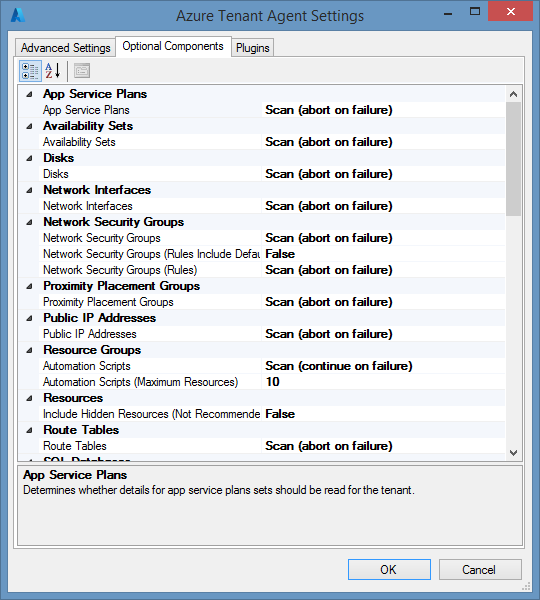Open the Advanced Settings tab
Viewport: 540px width, 600px height.
point(65,48)
